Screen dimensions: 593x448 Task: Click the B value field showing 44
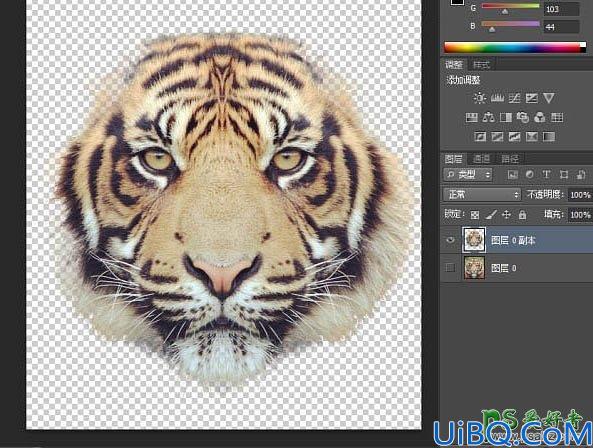pyautogui.click(x=561, y=27)
